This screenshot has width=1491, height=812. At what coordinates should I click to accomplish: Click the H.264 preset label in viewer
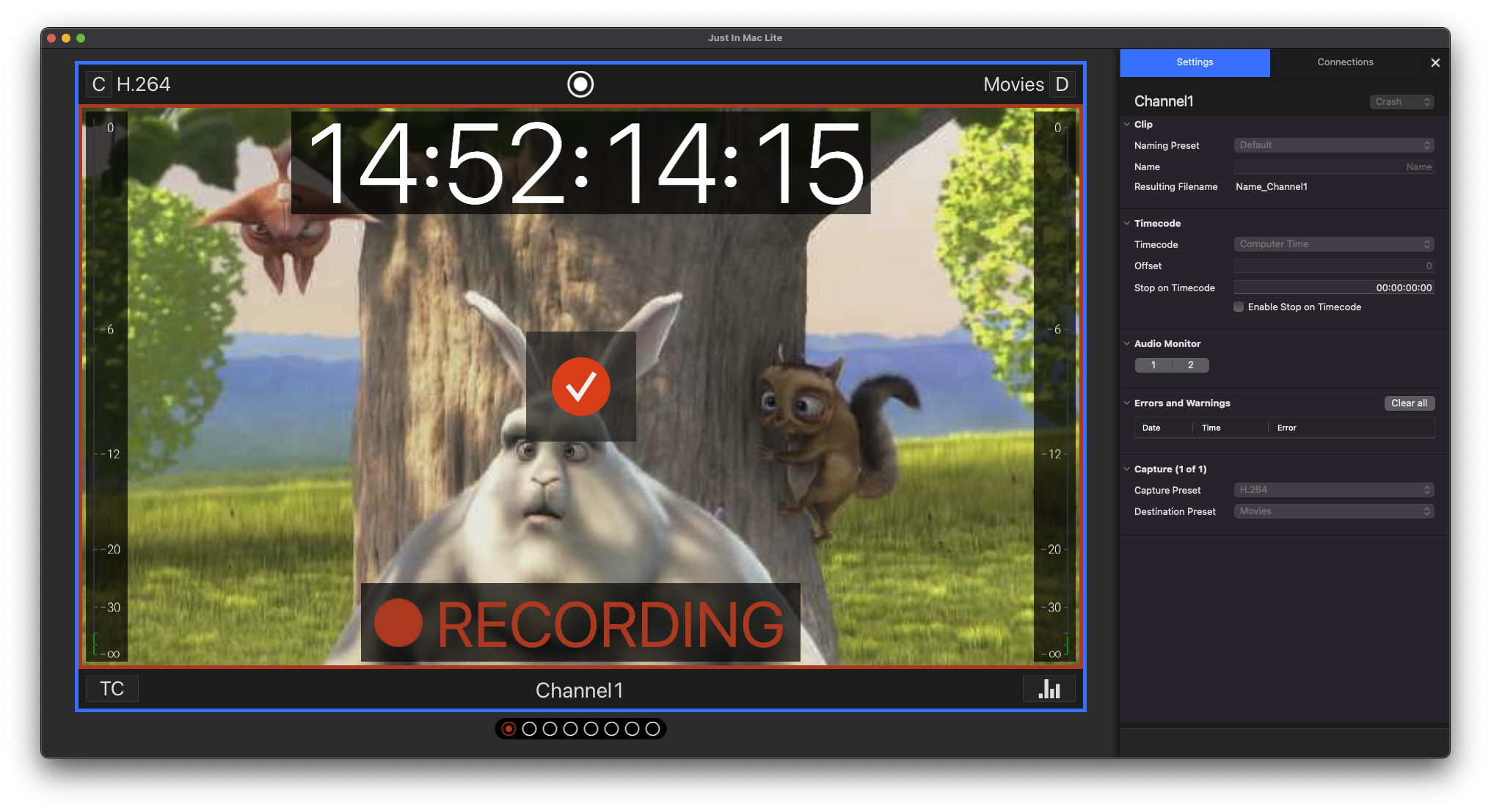tap(144, 84)
